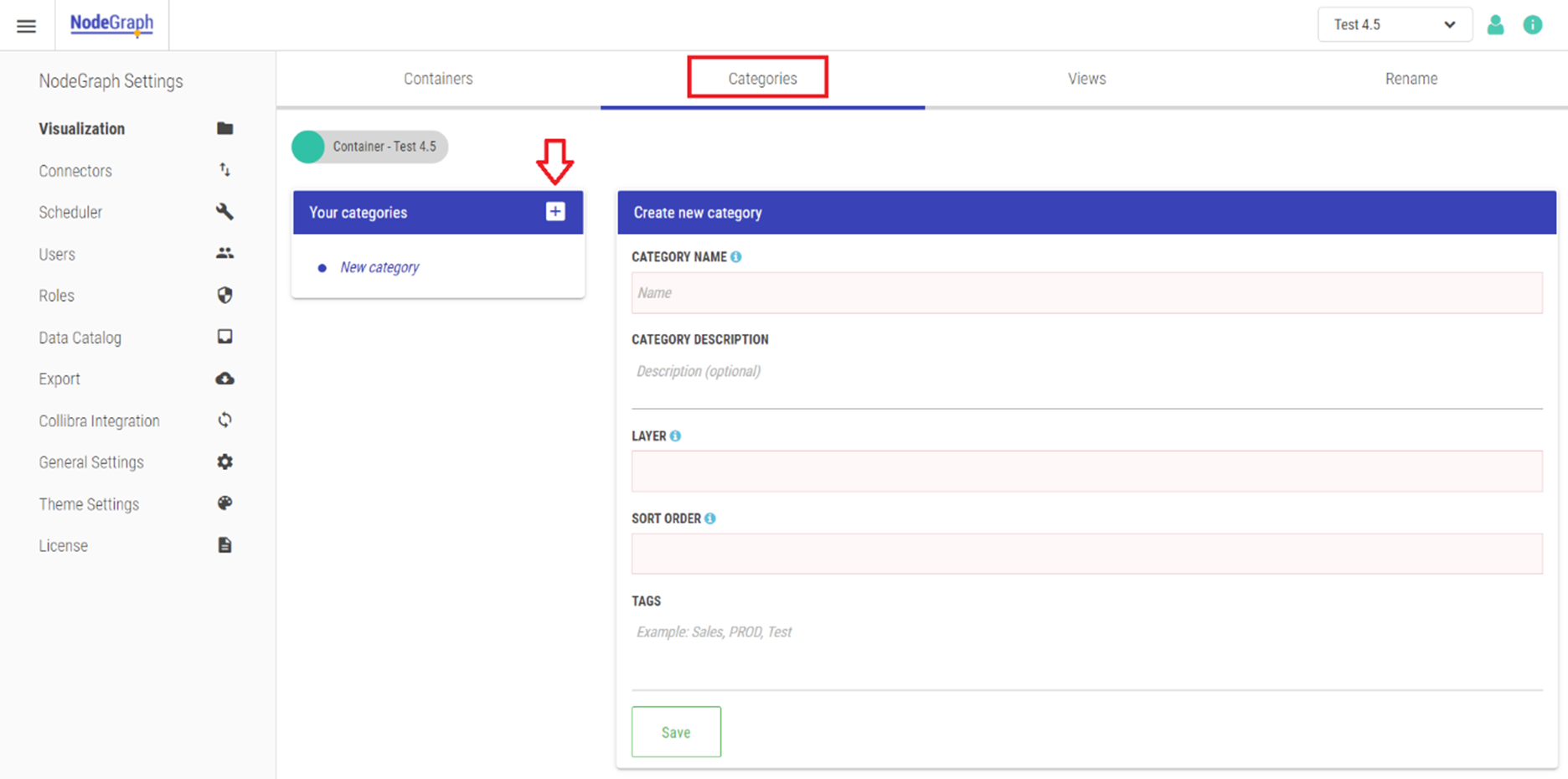Open Roles settings
The image size is (1568, 779).
[56, 296]
